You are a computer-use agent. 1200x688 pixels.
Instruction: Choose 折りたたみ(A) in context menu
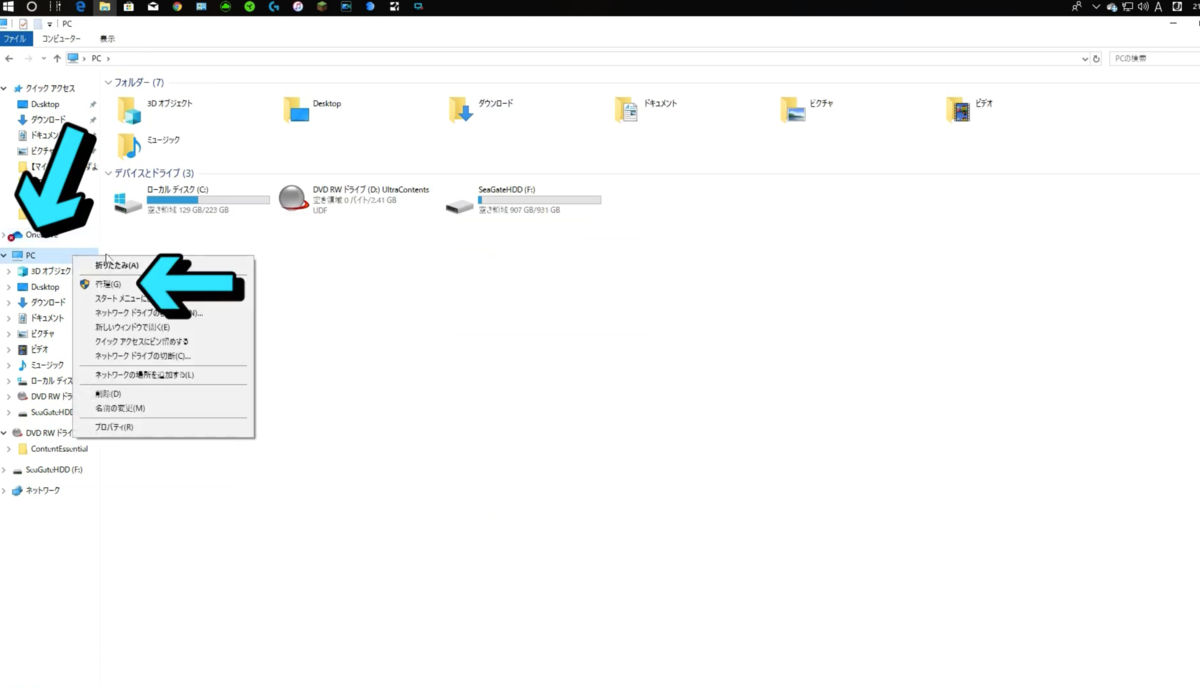(164, 265)
